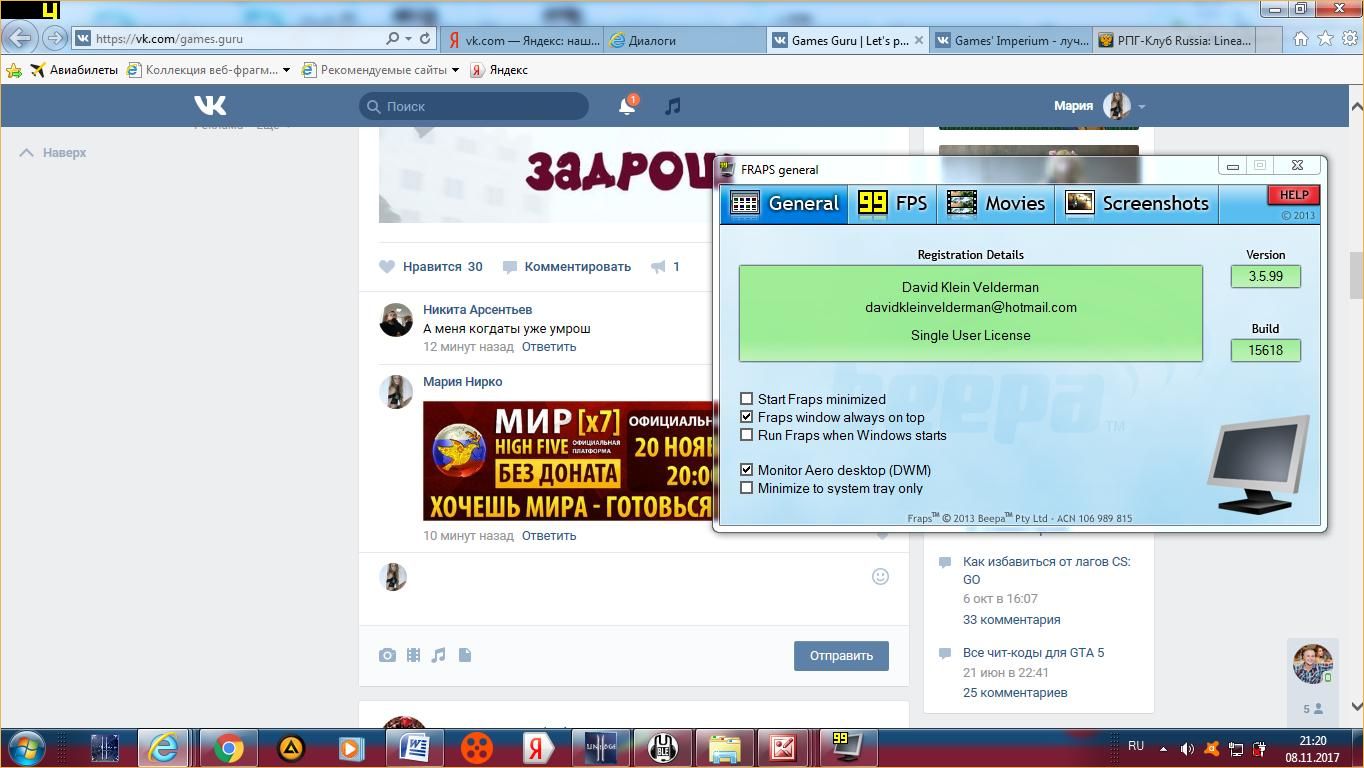The width and height of the screenshot is (1364, 768).
Task: Open Microsoft Word from taskbar
Action: (x=414, y=748)
